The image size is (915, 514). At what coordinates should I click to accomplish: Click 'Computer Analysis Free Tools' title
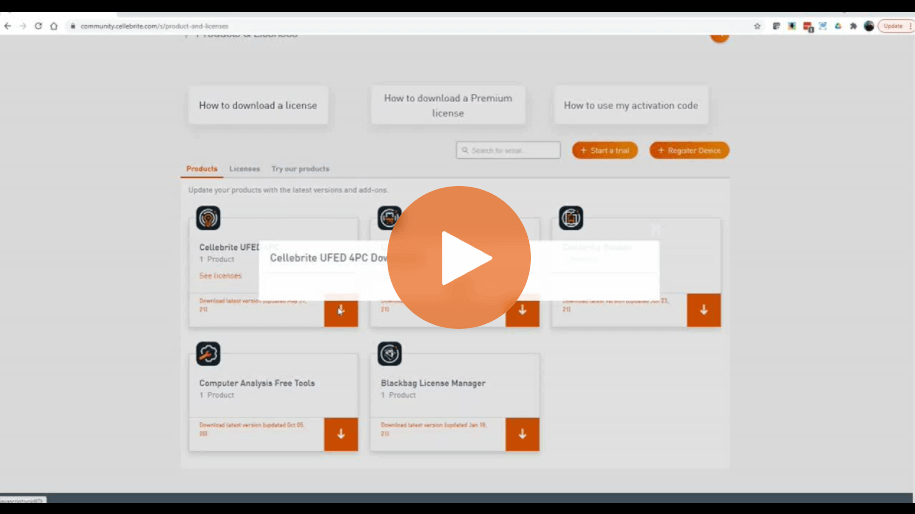coord(257,383)
